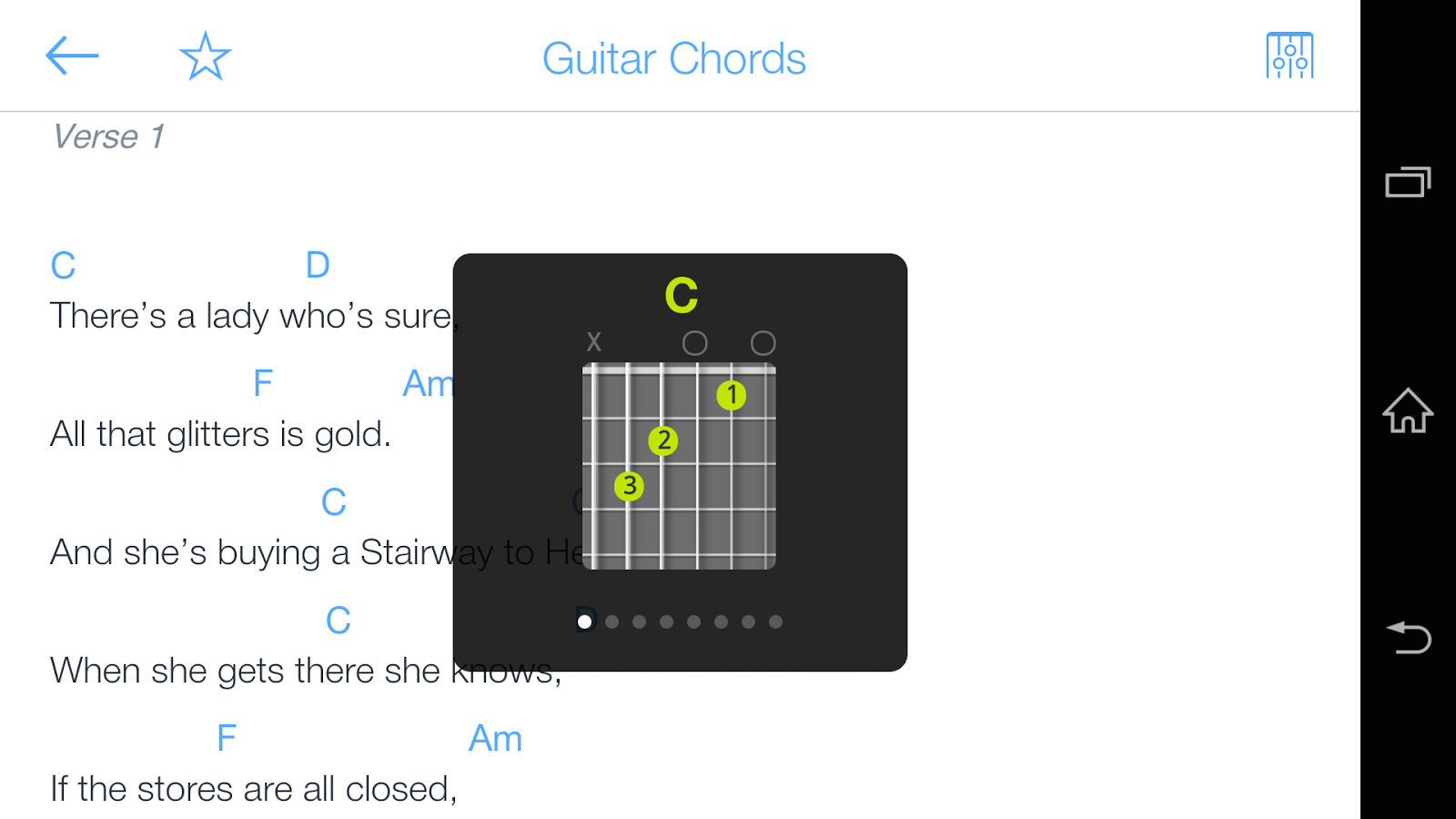Mark song as favorite with star
Viewport: 1456px width, 819px height.
coord(206,56)
